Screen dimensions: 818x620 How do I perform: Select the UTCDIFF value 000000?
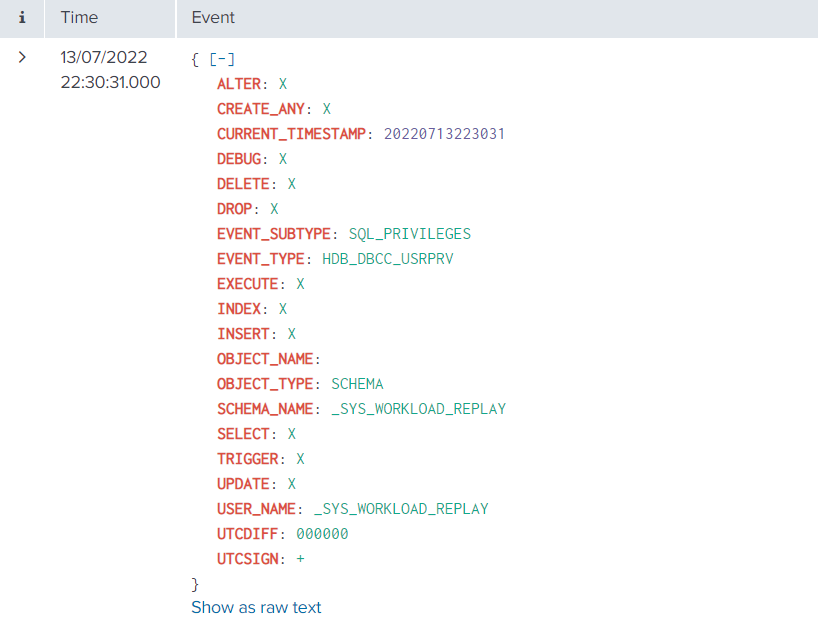pos(322,534)
